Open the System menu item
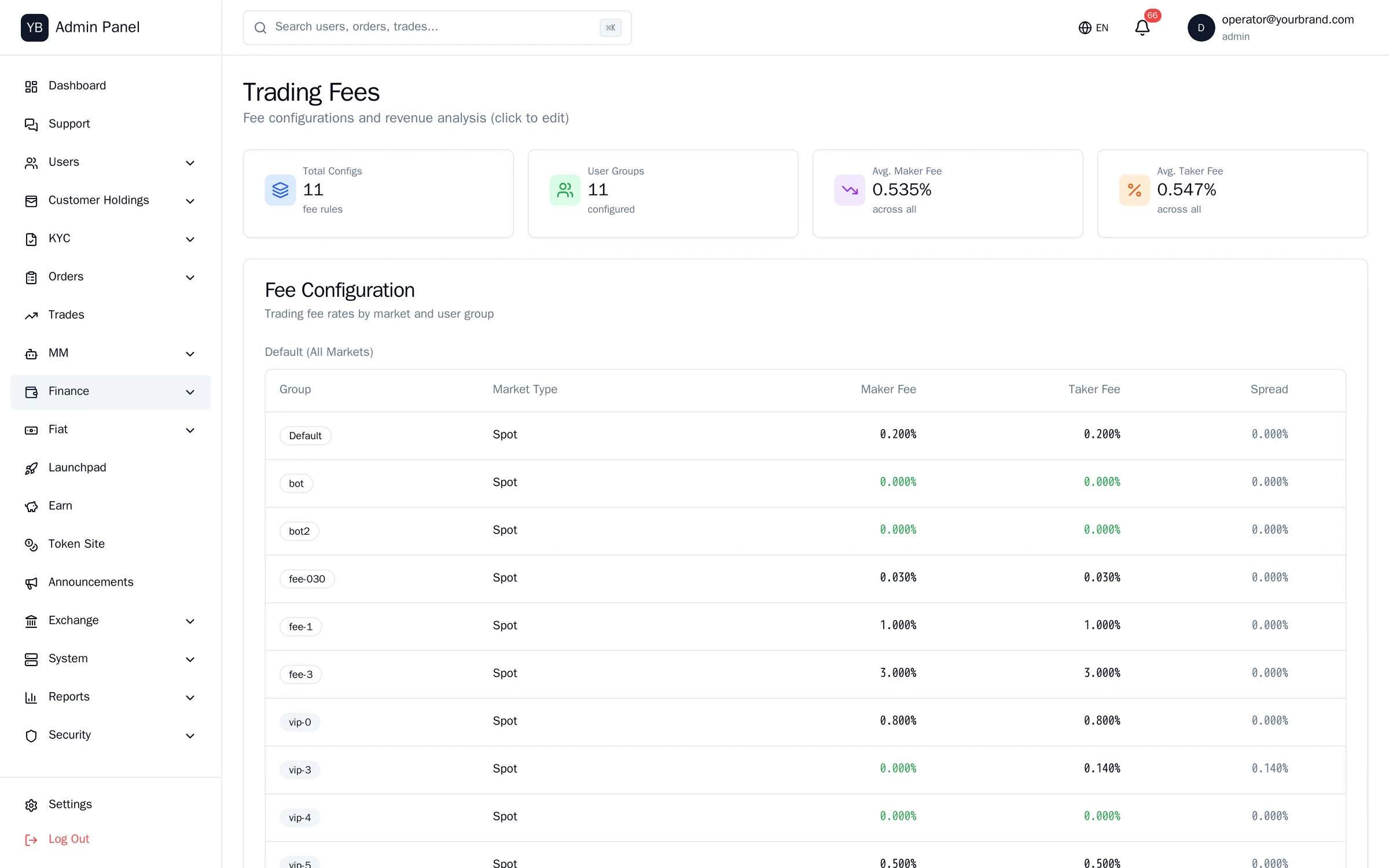The width and height of the screenshot is (1389, 868). point(111,659)
